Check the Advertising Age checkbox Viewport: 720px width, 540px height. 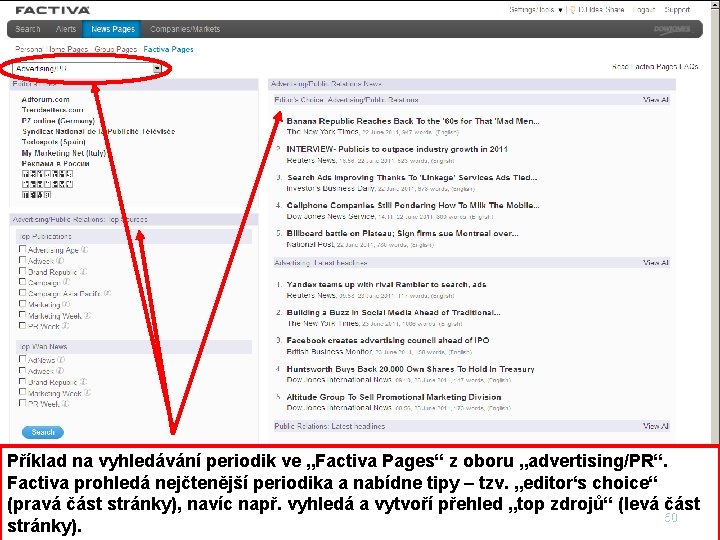[22, 249]
